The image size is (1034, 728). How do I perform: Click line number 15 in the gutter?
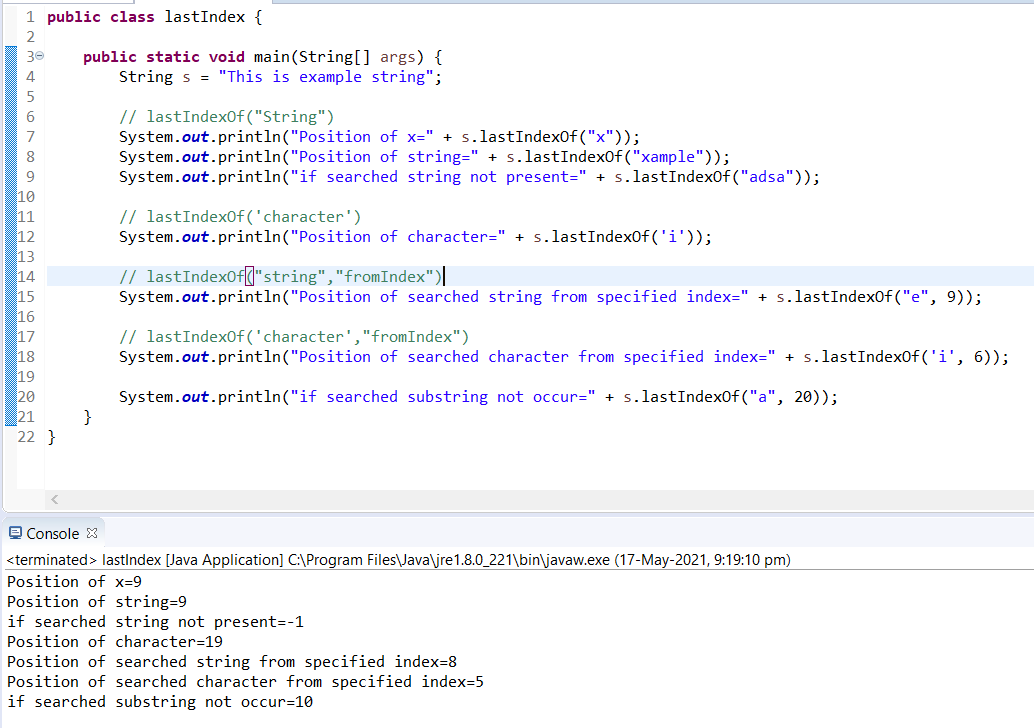(26, 297)
